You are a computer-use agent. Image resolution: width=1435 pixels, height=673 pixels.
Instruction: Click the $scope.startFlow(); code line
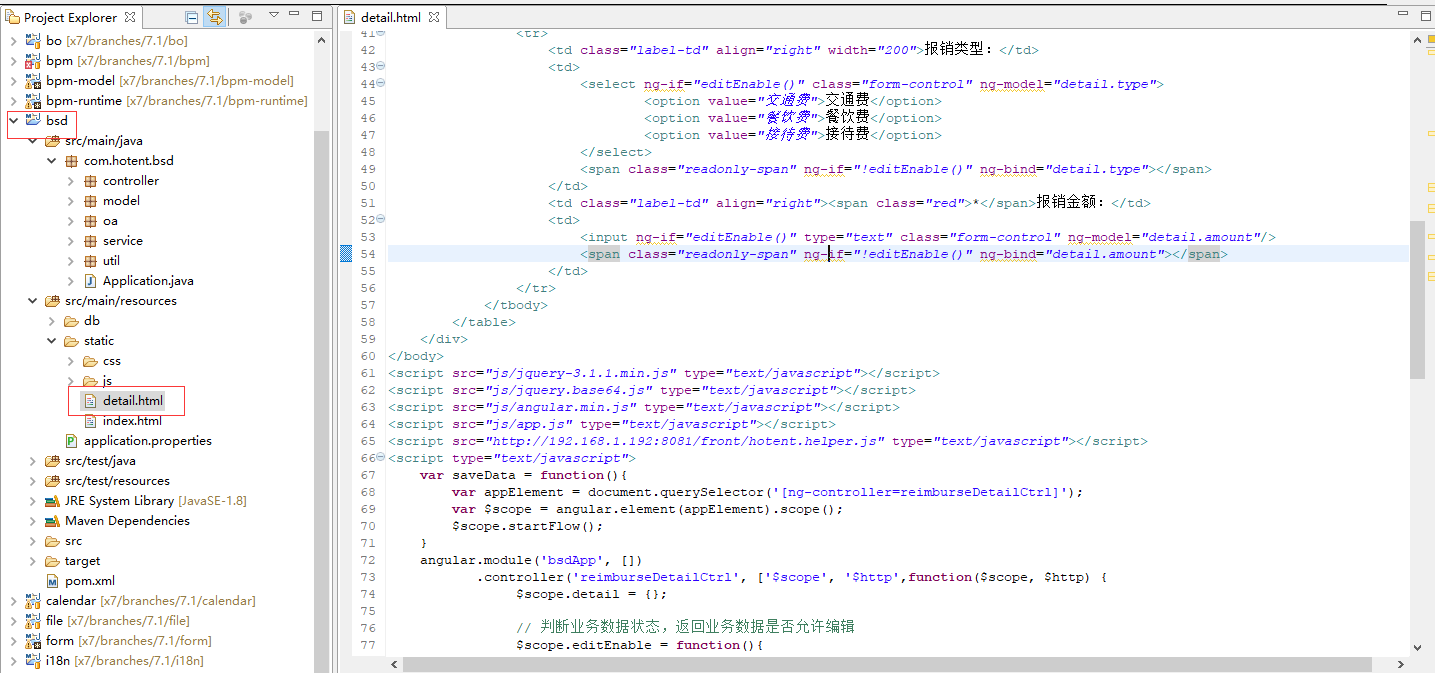[x=527, y=526]
